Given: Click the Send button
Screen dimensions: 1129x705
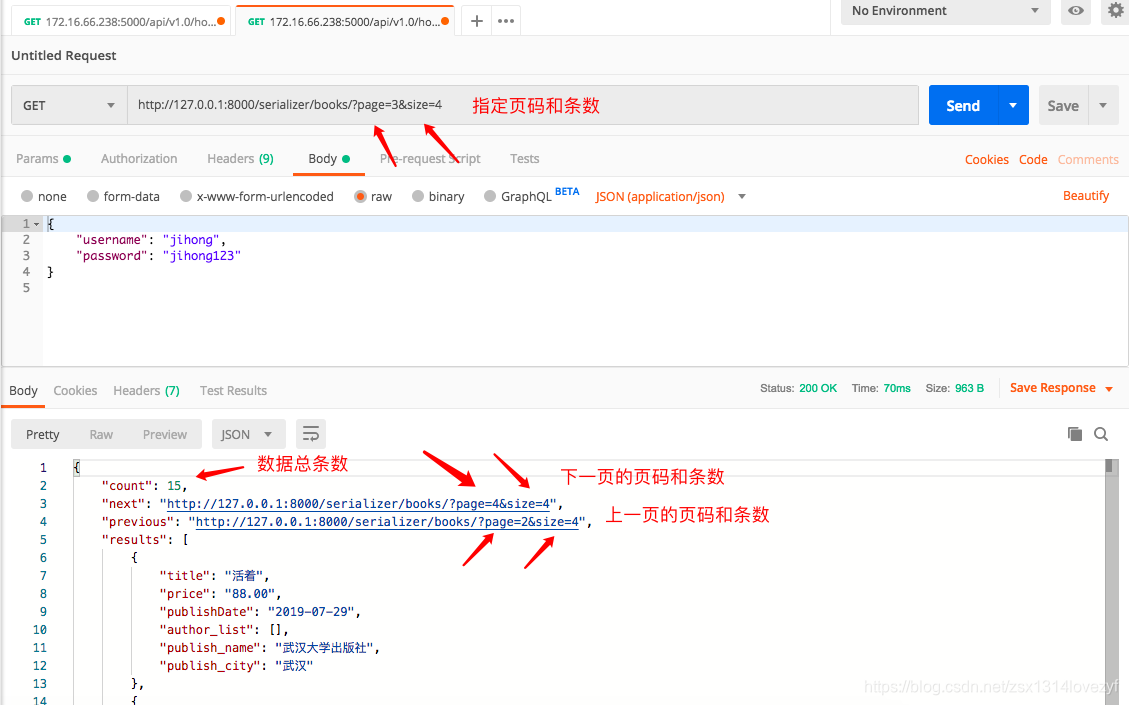Looking at the screenshot, I should [x=963, y=105].
